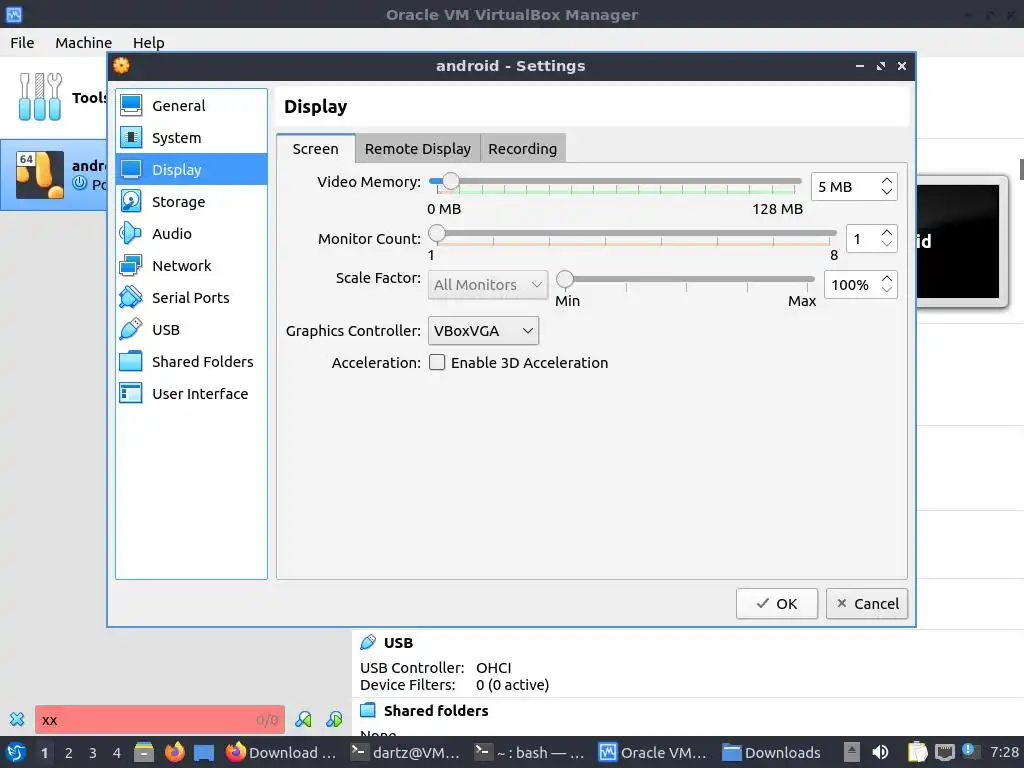Screen dimensions: 1024x768
Task: Open the Shared Folders folder icon in sidebar
Action: (x=131, y=362)
